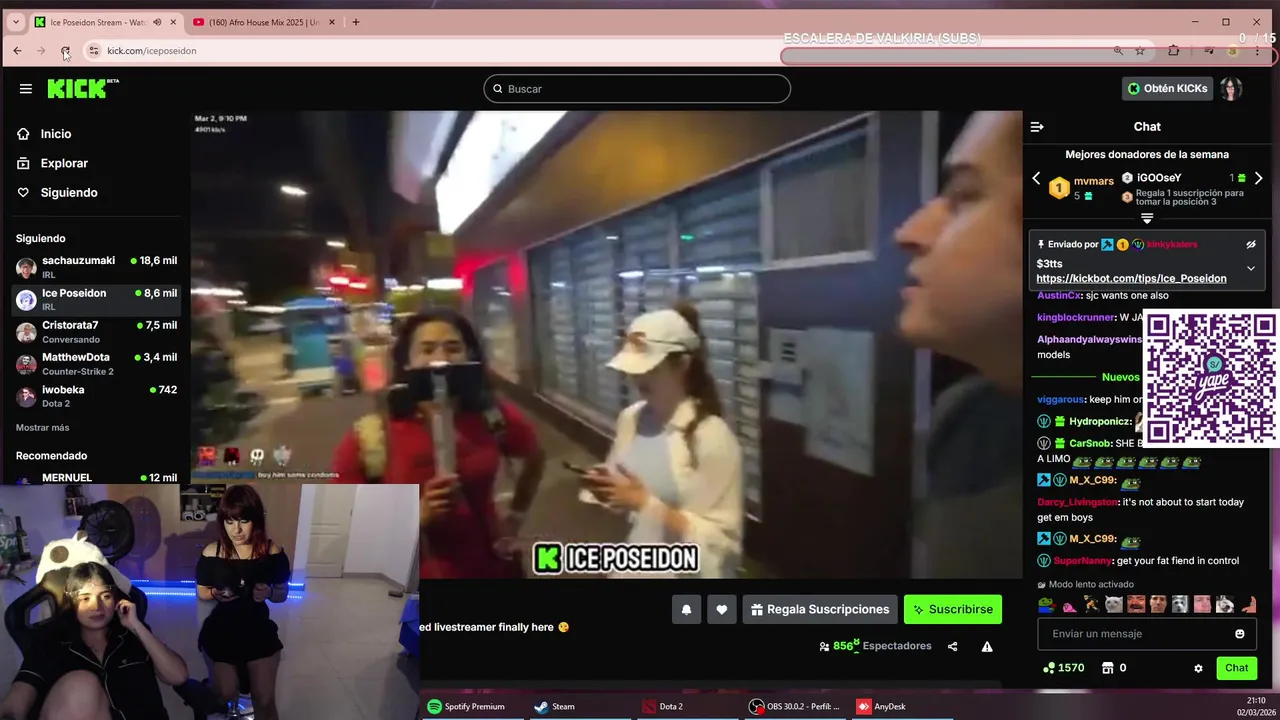Open Steam in the taskbar
This screenshot has width=1280, height=720.
coord(554,707)
